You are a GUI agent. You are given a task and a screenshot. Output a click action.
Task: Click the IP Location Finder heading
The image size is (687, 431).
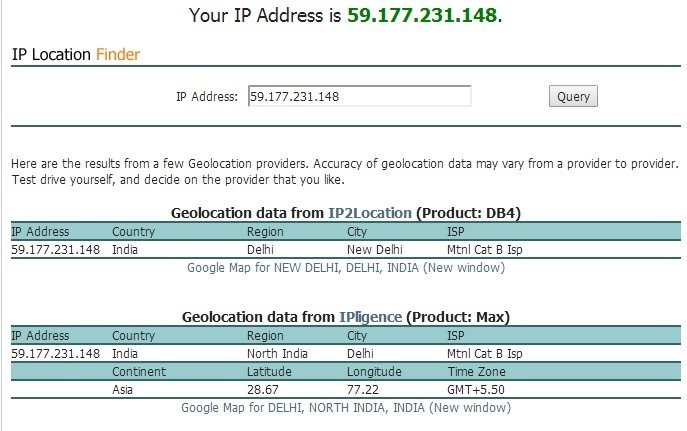pos(76,55)
